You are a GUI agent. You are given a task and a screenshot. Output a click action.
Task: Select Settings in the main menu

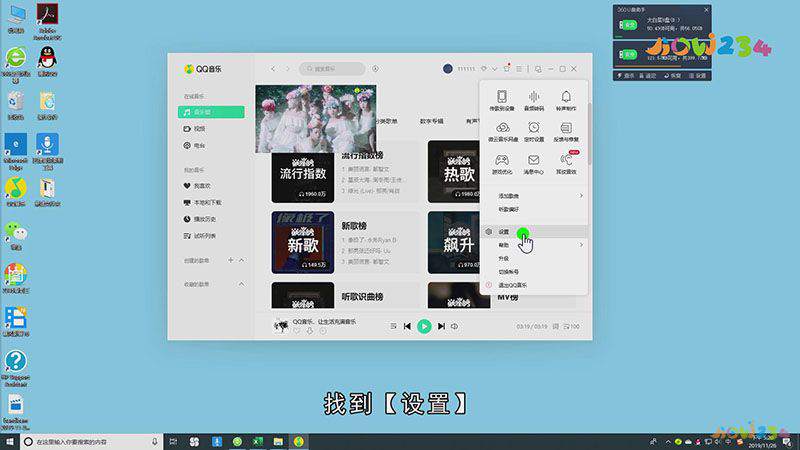[534, 232]
